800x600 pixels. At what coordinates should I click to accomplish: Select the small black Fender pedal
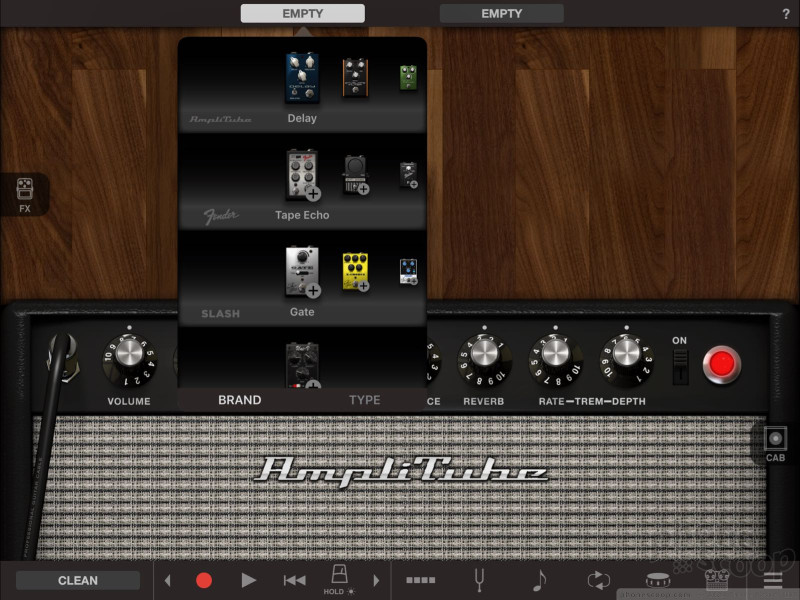click(x=408, y=174)
